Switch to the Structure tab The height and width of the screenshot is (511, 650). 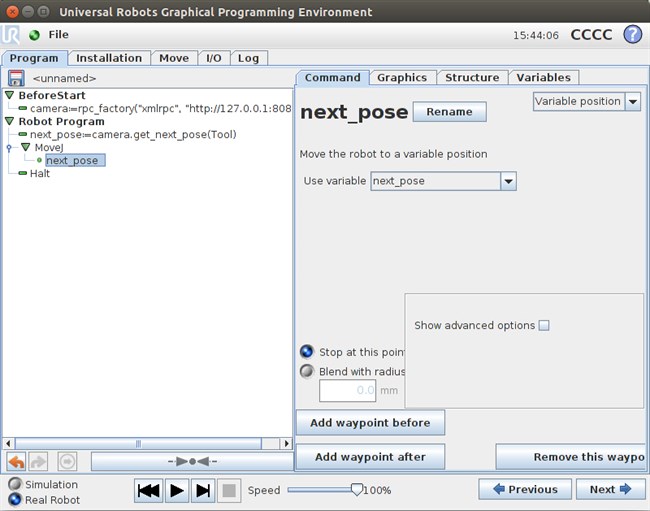tap(472, 77)
